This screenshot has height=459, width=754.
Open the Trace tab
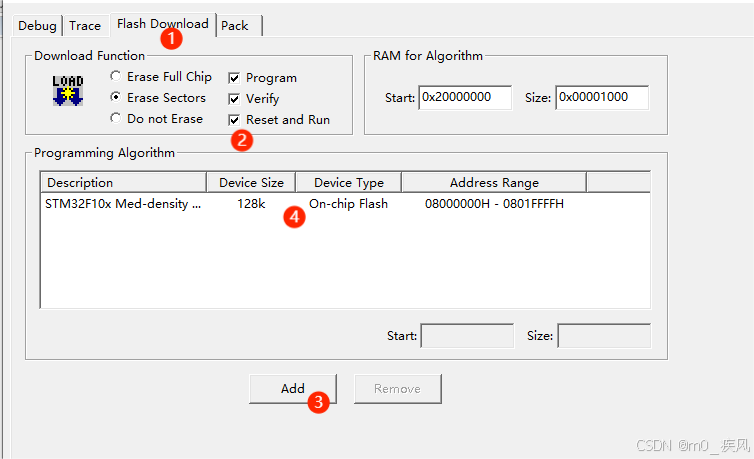85,25
